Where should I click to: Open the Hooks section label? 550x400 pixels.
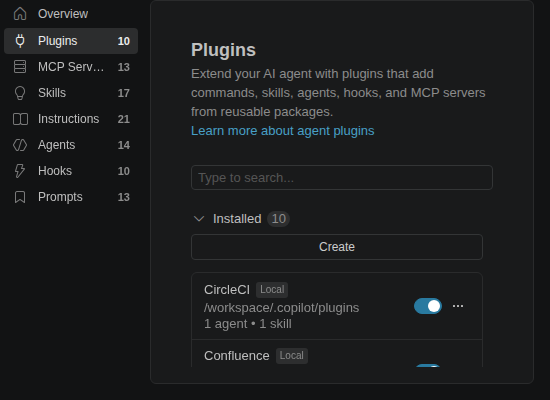(x=55, y=171)
